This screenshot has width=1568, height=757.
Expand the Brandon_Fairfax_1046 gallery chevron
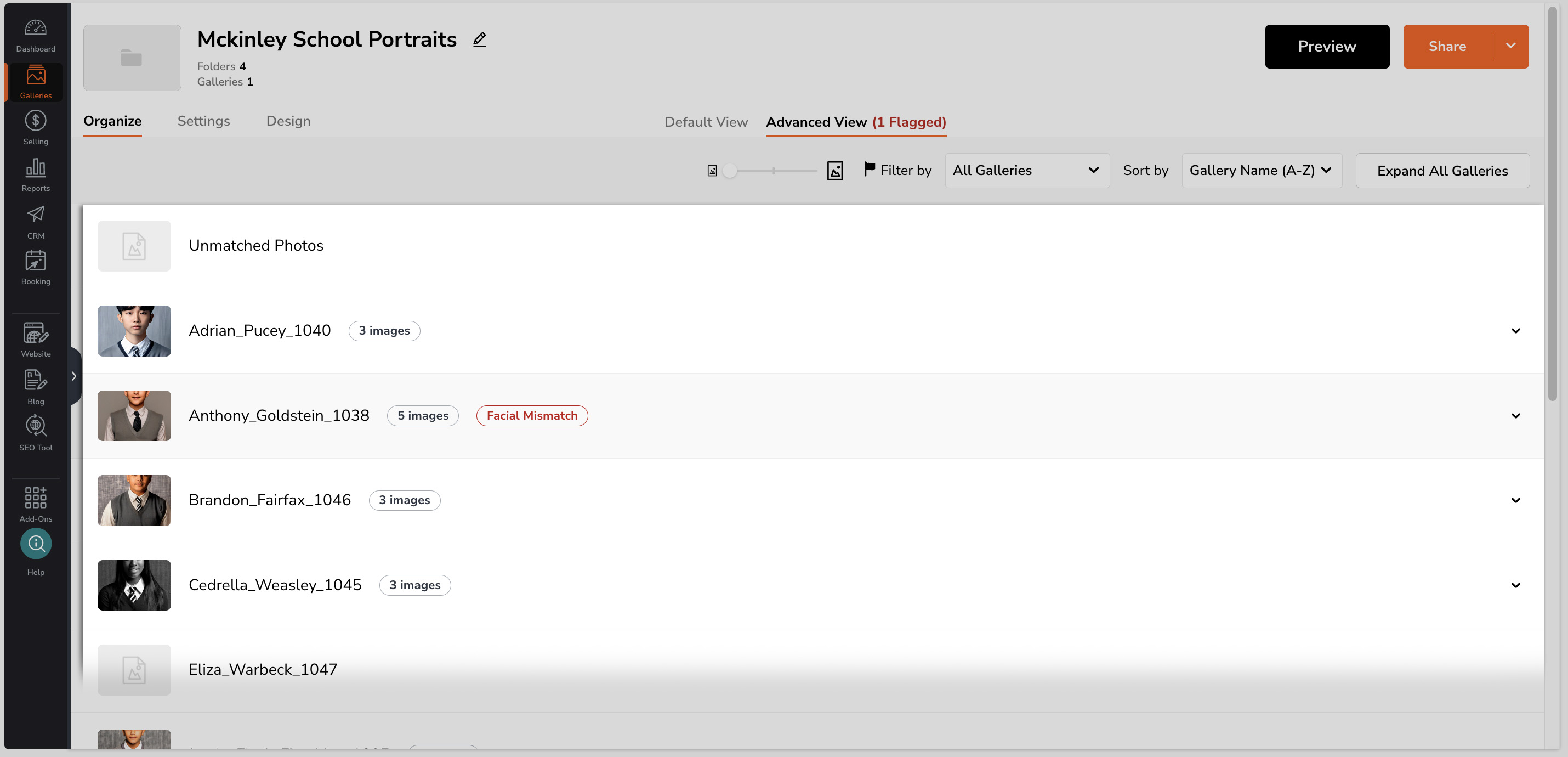click(1516, 501)
